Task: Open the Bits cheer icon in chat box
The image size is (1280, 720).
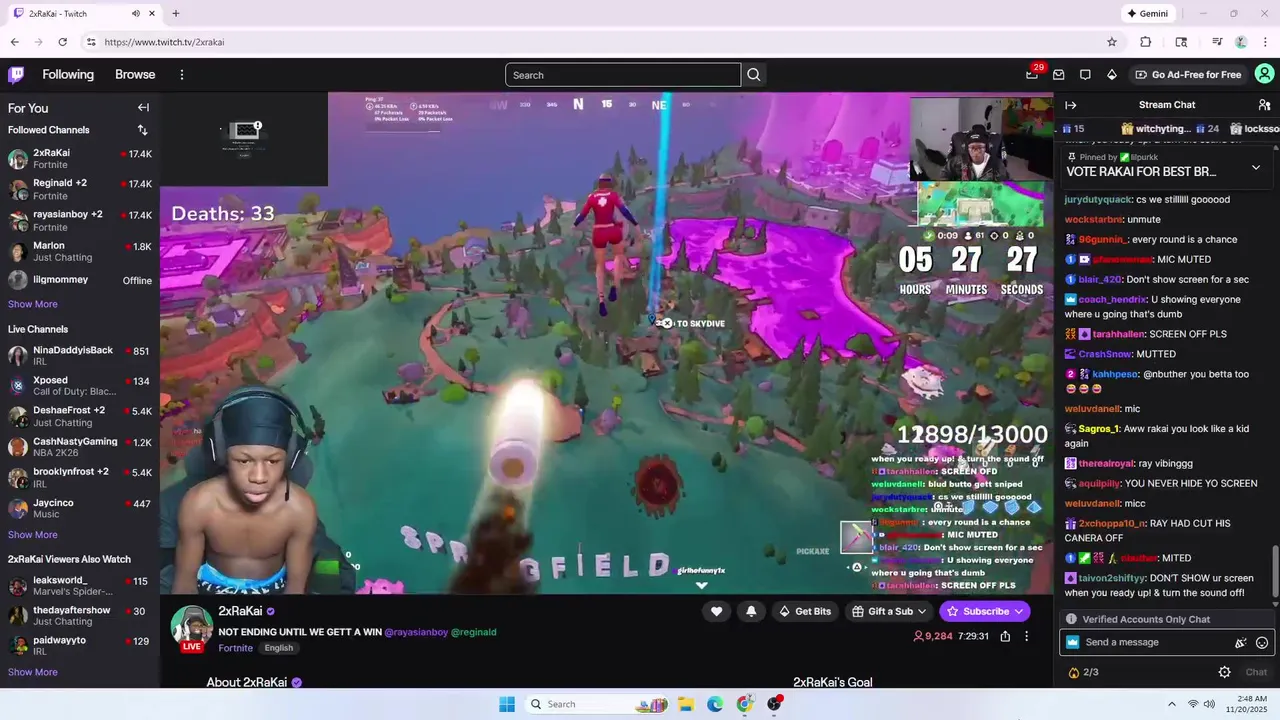Action: click(1241, 643)
